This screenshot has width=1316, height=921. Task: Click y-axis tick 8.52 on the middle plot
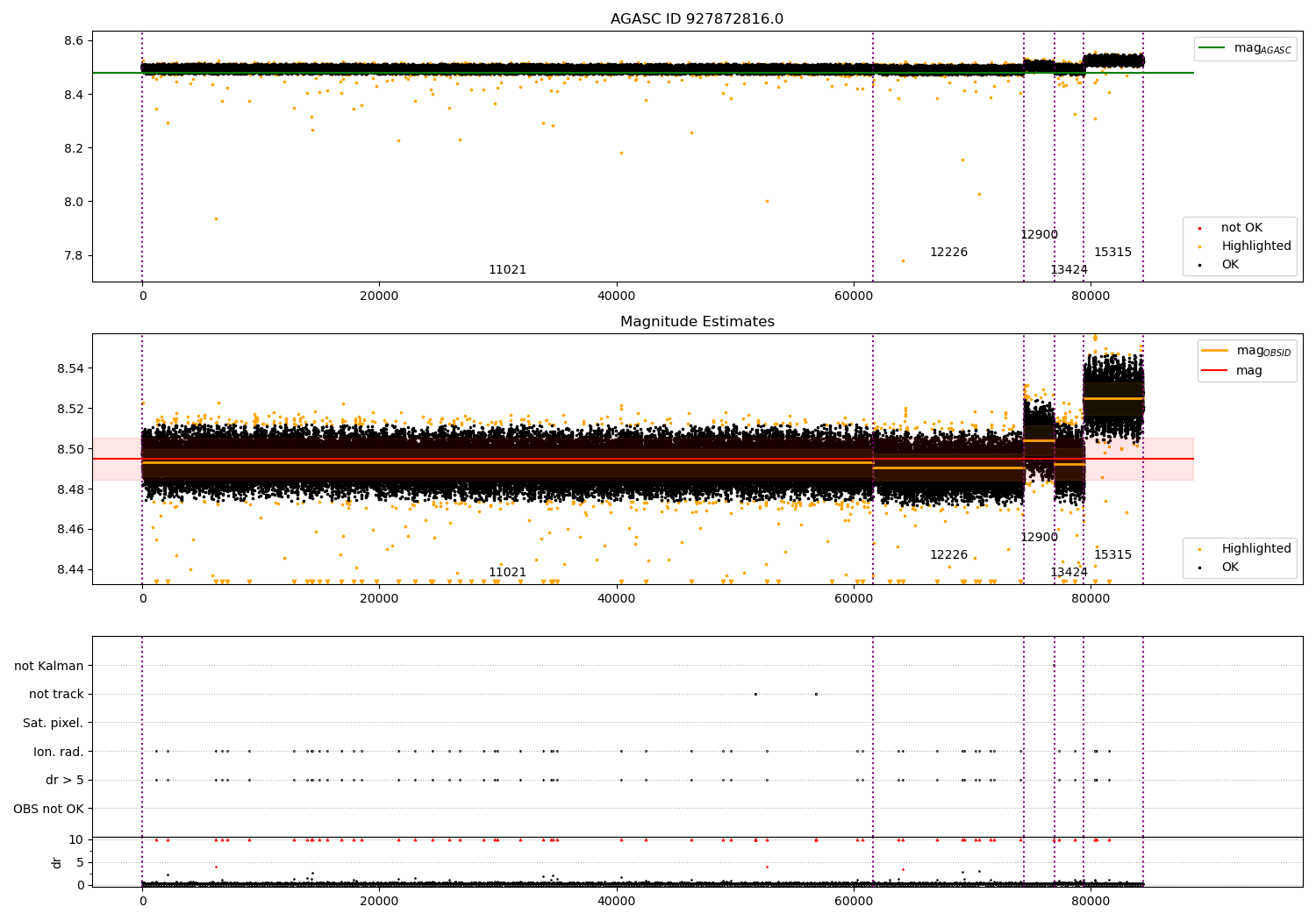[x=70, y=409]
